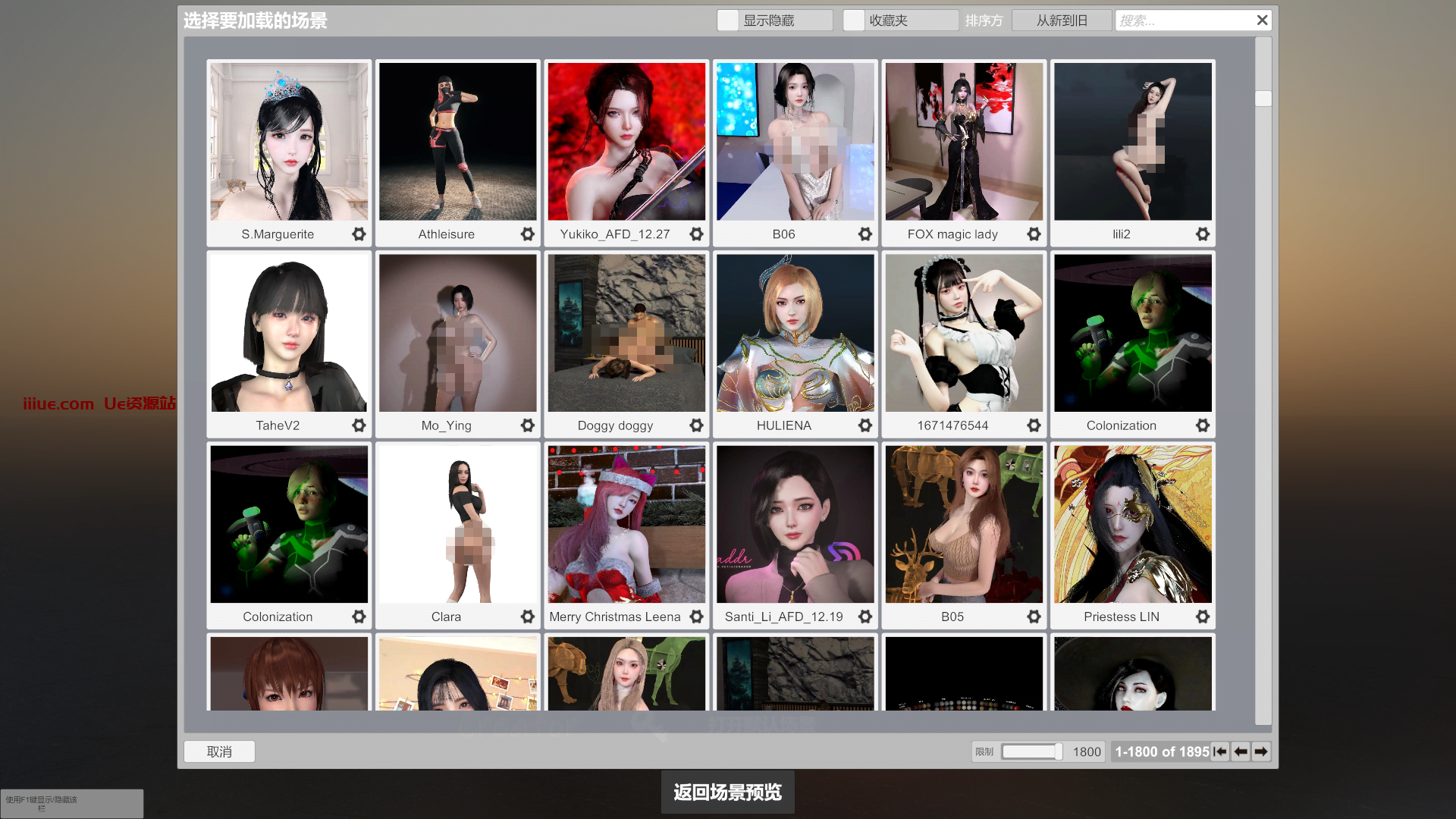Clear the search field with the X
Screen dimensions: 1456x819
point(1261,20)
